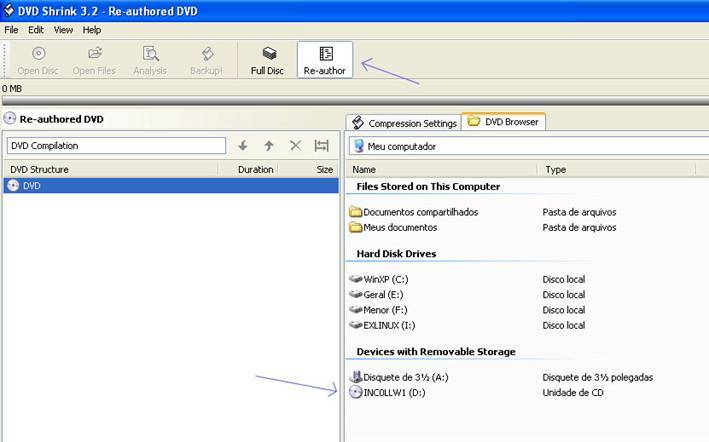This screenshot has width=709, height=442.
Task: Select Documentos compartilhados entry
Action: click(421, 212)
